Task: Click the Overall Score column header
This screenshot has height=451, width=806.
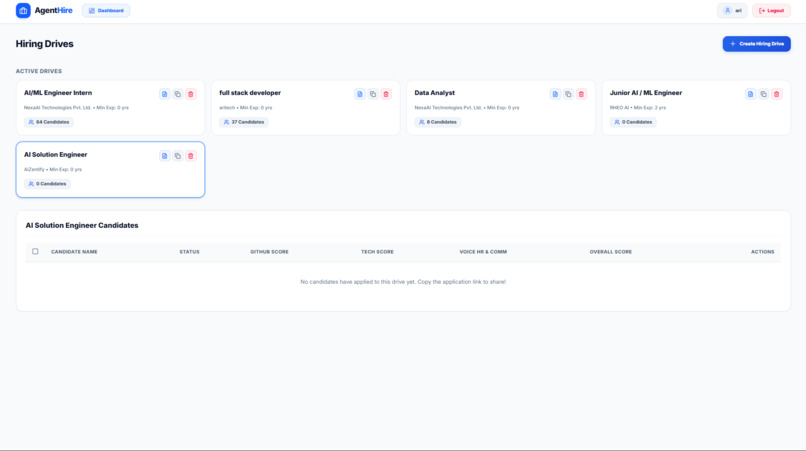Action: coord(611,252)
